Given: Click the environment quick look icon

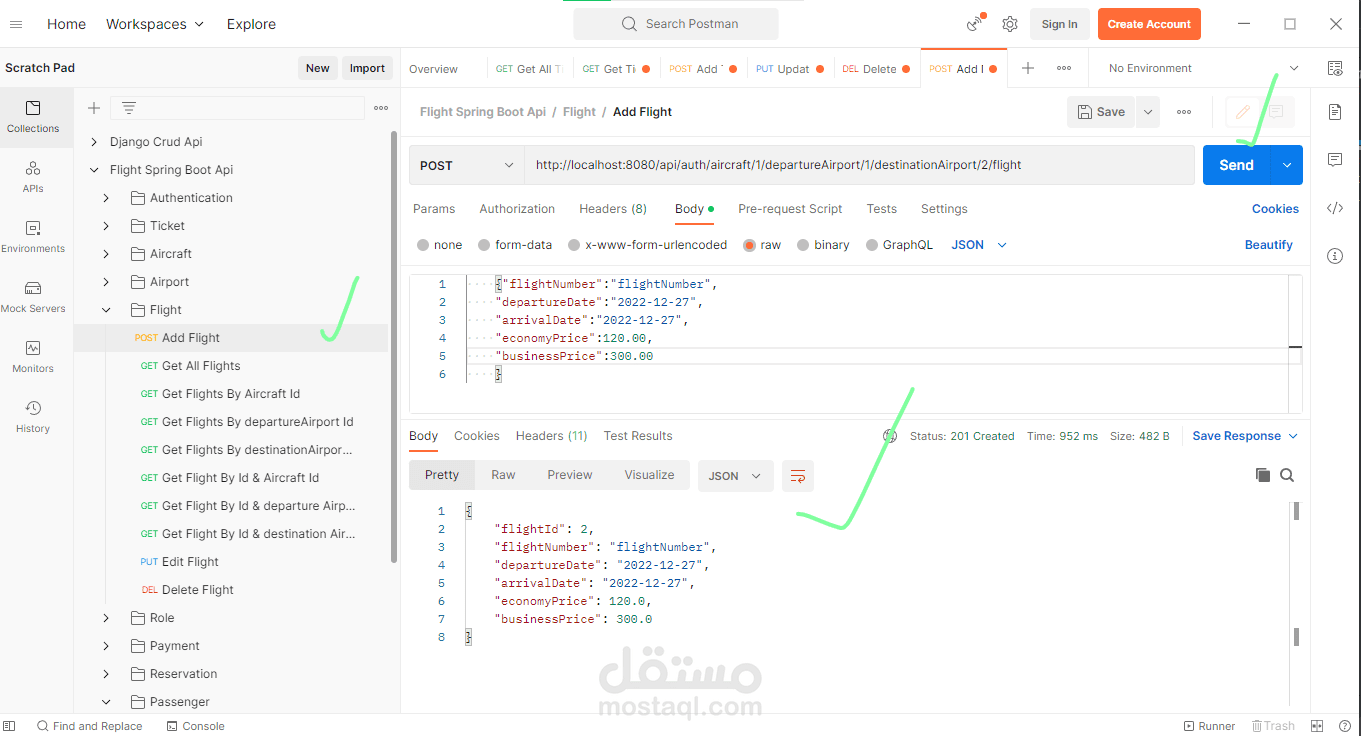Looking at the screenshot, I should point(1335,68).
